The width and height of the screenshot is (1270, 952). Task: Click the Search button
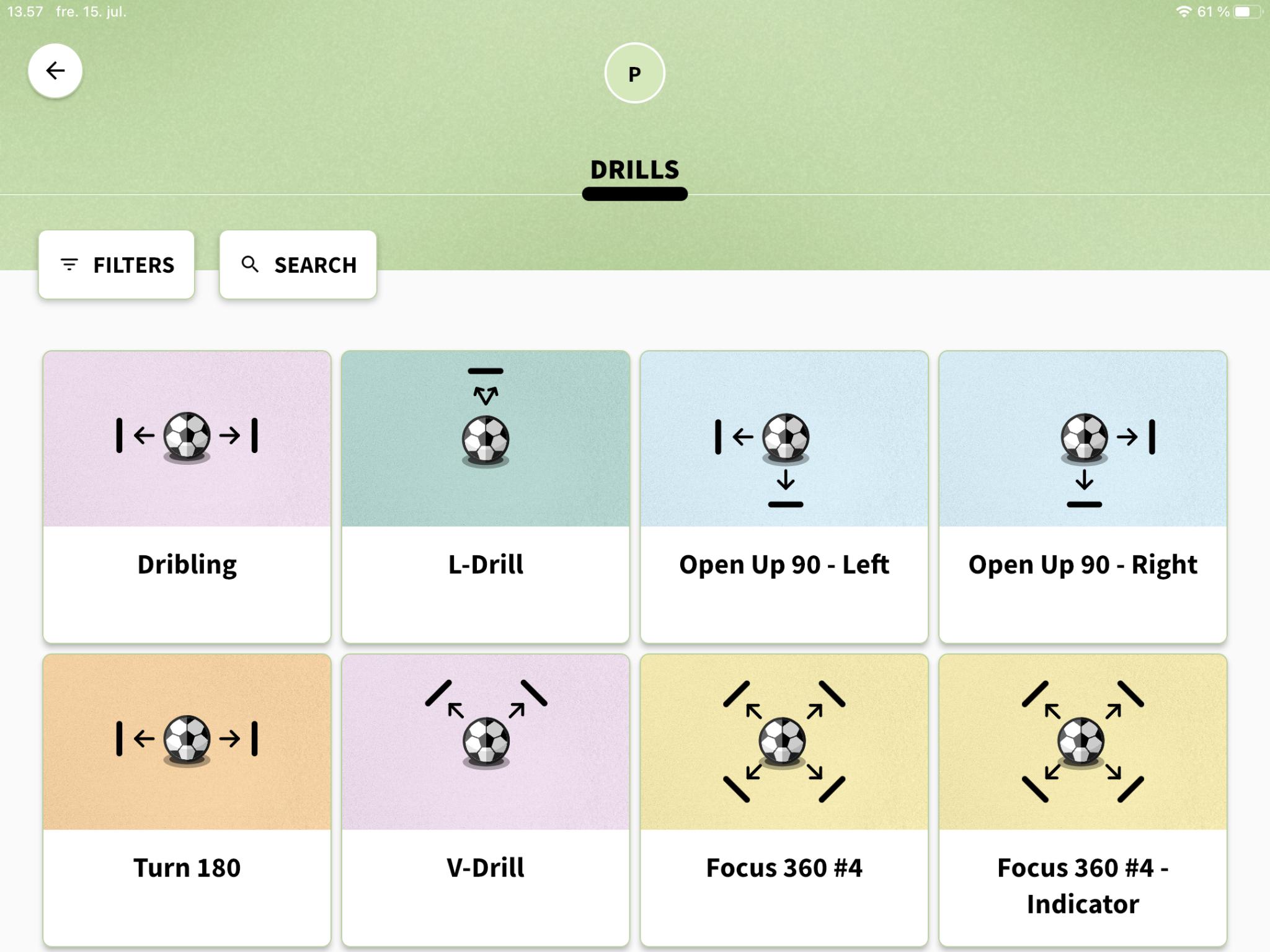[x=298, y=265]
